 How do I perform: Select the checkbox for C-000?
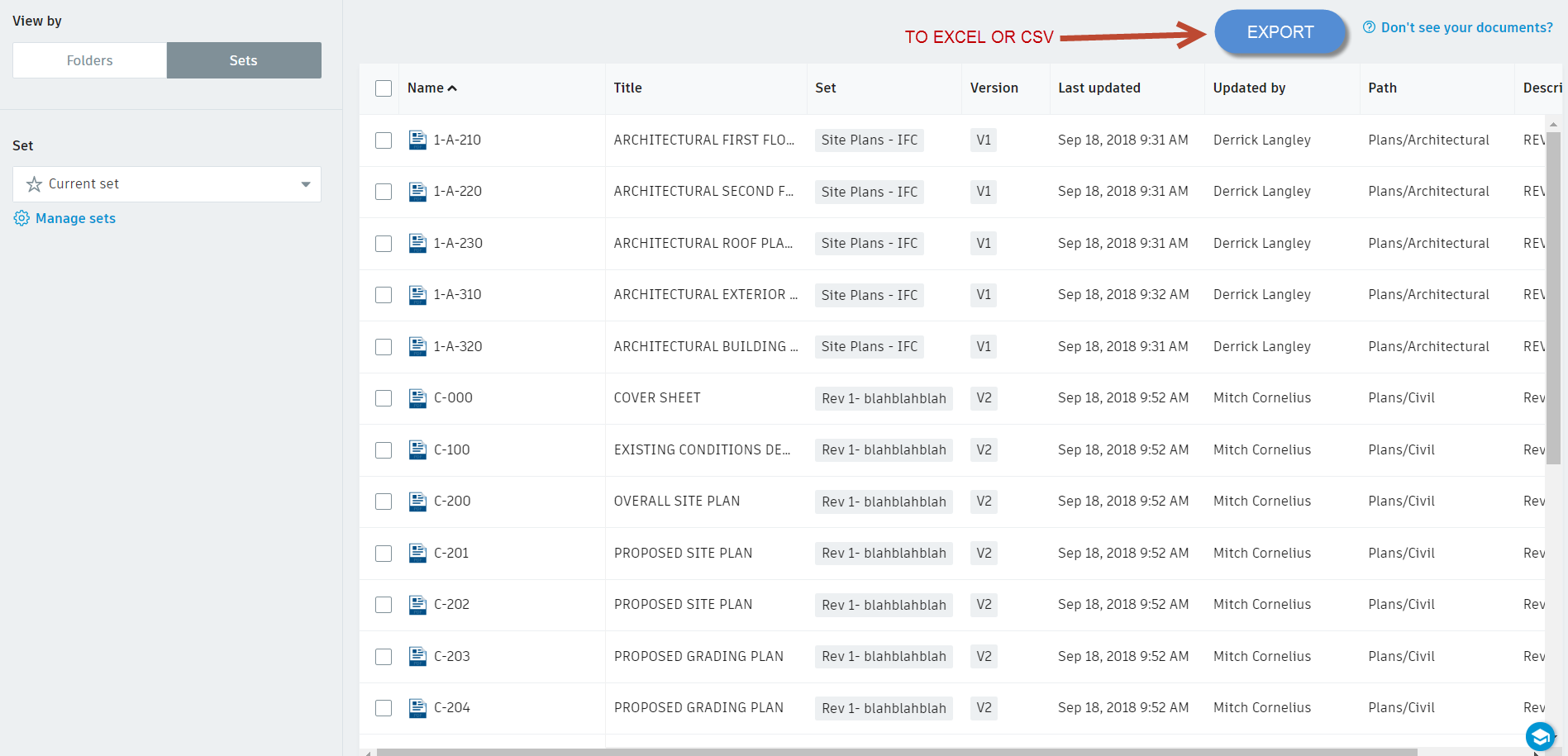384,398
